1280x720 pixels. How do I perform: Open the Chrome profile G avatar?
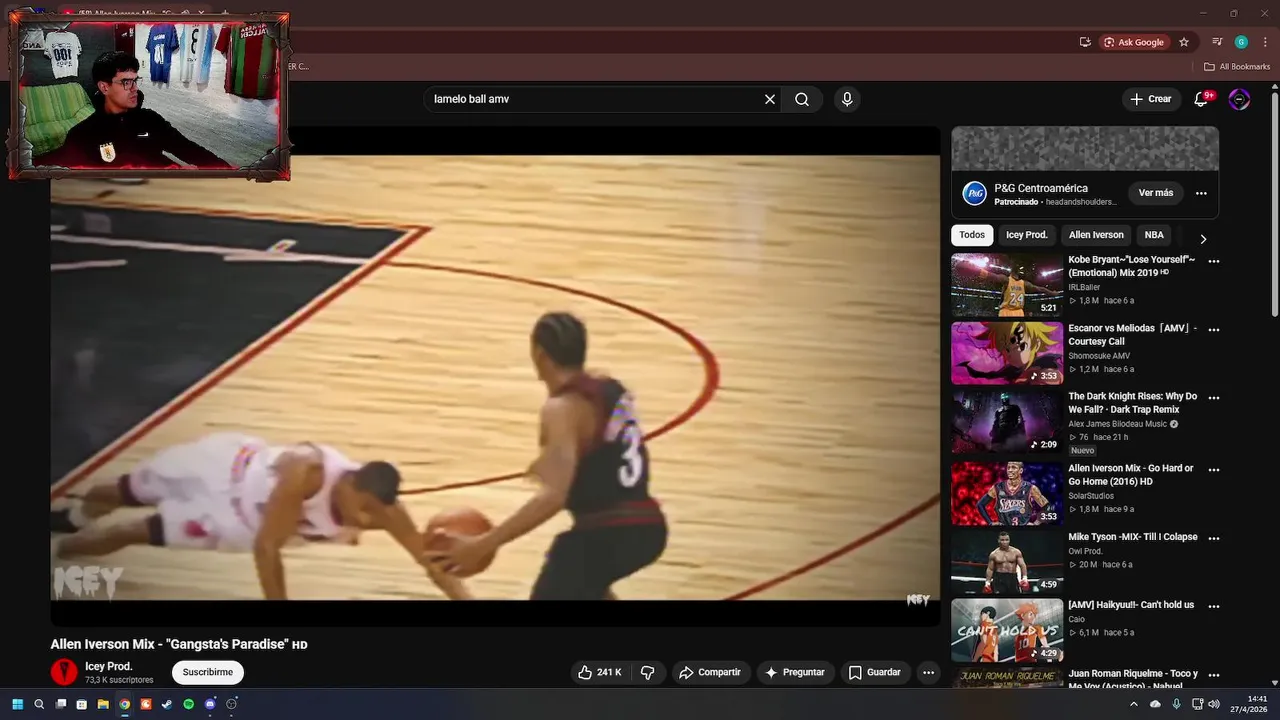click(1241, 42)
